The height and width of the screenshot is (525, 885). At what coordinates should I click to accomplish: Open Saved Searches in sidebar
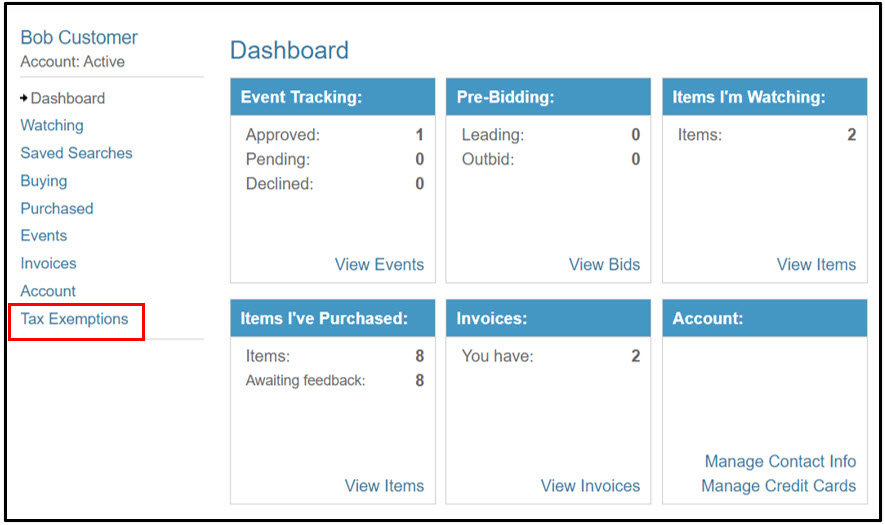(76, 153)
